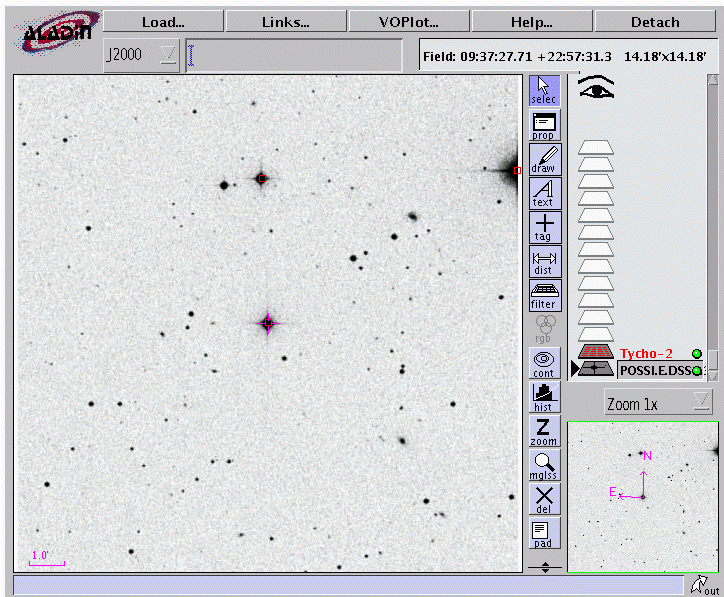Click the rgb composite tool
The image size is (724, 597).
[x=545, y=329]
